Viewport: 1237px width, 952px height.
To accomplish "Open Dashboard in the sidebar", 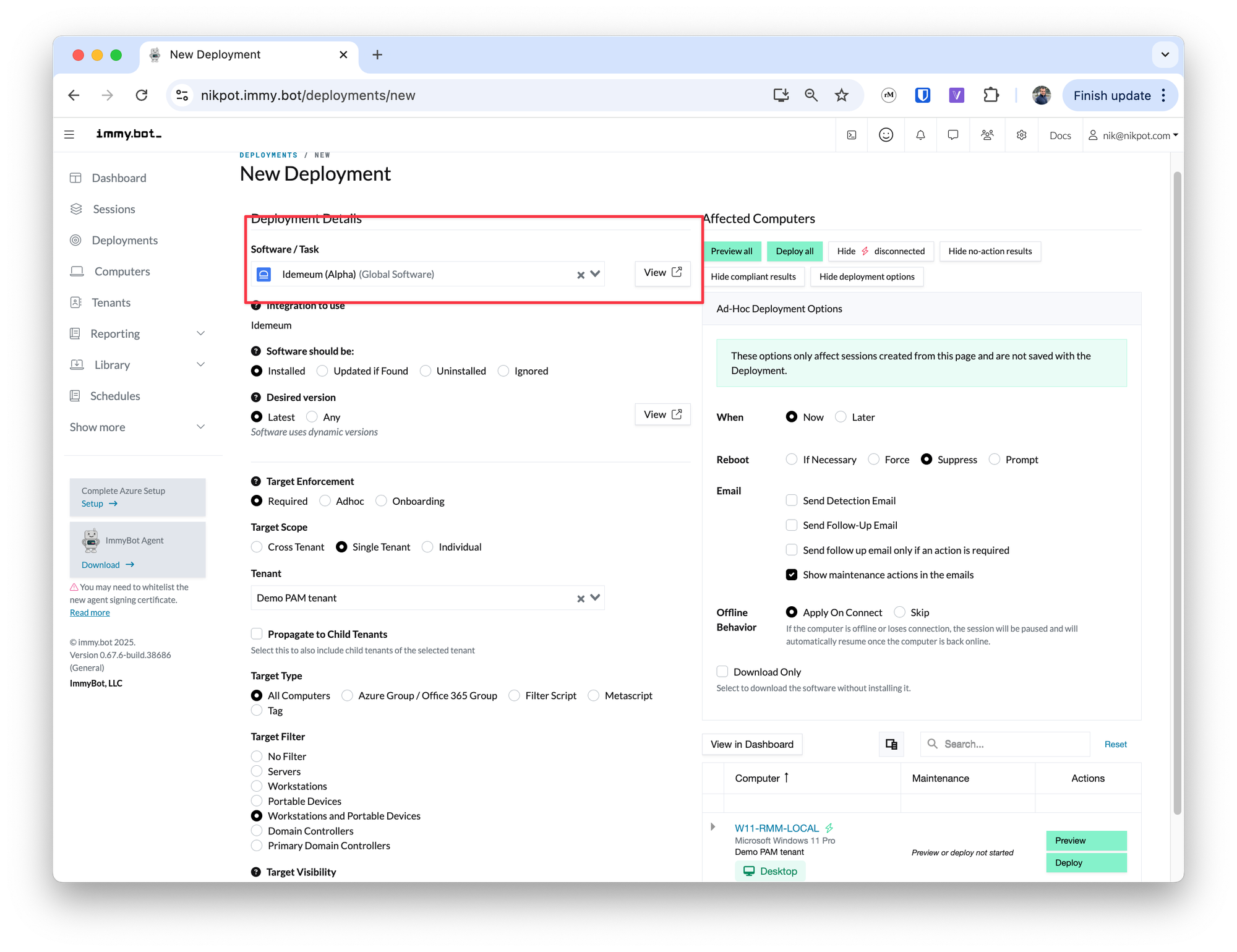I will (119, 178).
